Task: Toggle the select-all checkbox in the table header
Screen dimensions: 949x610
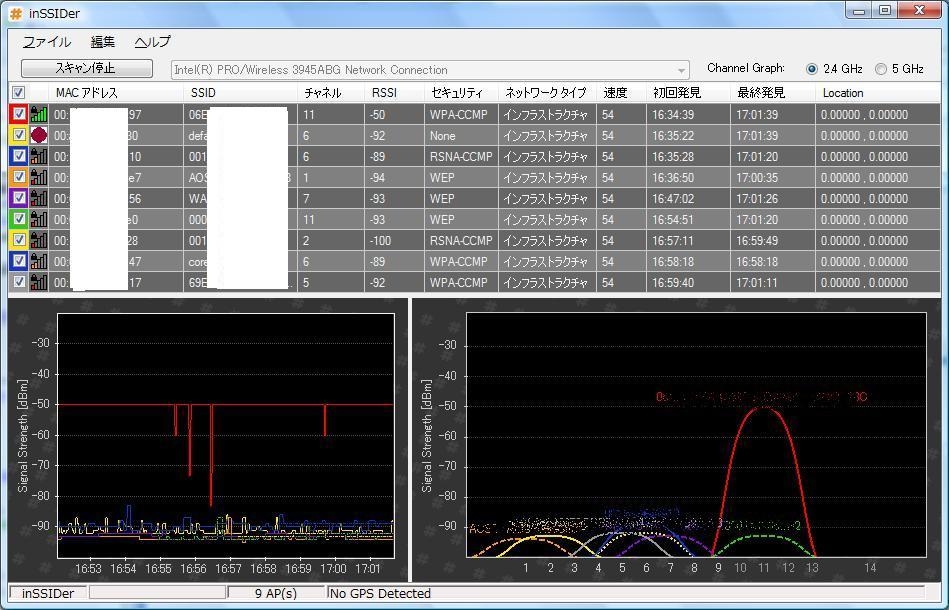Action: tap(18, 93)
